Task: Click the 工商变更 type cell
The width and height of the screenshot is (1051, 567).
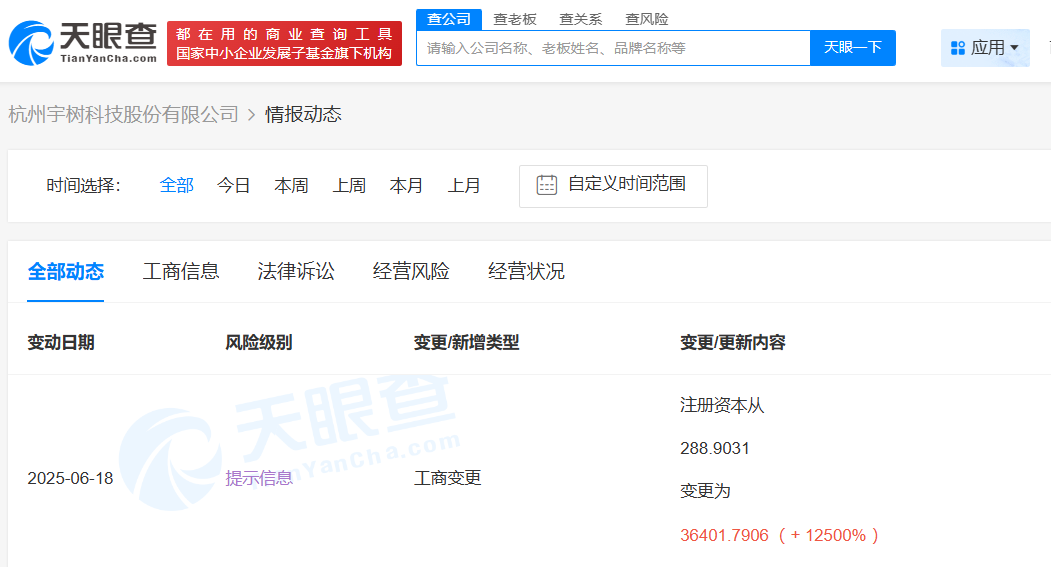Action: 448,478
